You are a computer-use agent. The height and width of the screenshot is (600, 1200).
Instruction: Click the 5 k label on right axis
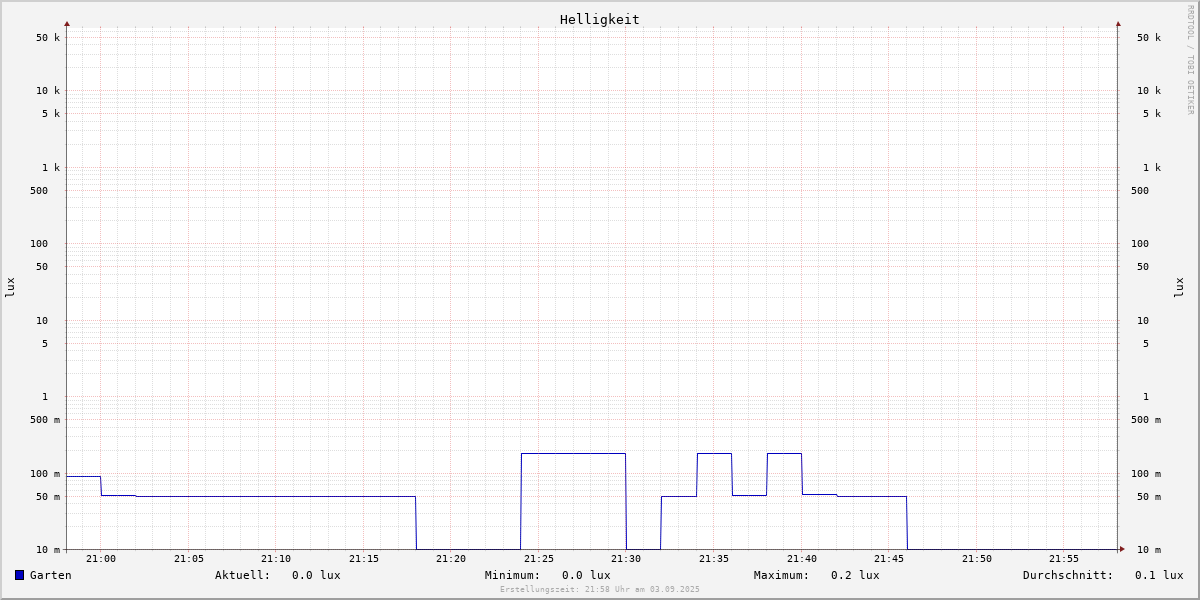[x=1152, y=114]
